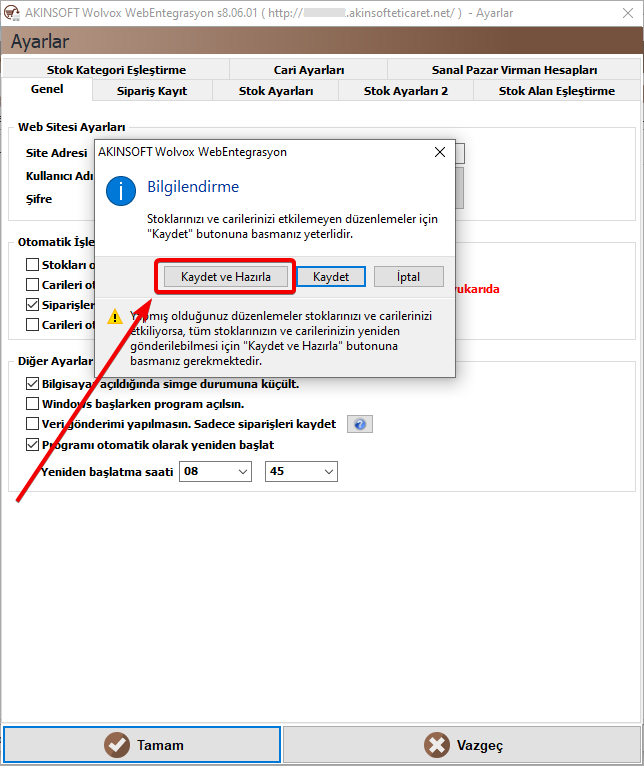The width and height of the screenshot is (644, 766).
Task: Check Veri gönderimi yapılmasın option
Action: coord(32,424)
